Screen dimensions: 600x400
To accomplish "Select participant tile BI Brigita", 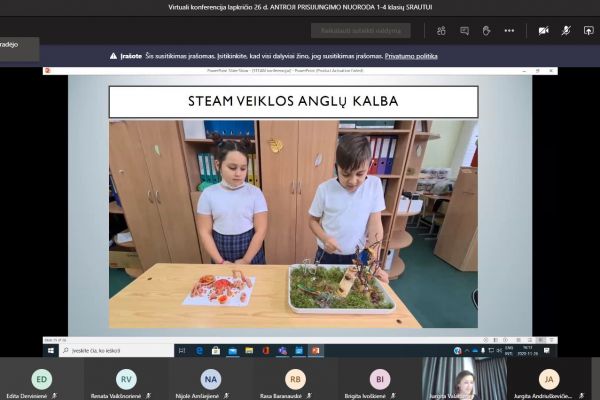I will tap(380, 379).
